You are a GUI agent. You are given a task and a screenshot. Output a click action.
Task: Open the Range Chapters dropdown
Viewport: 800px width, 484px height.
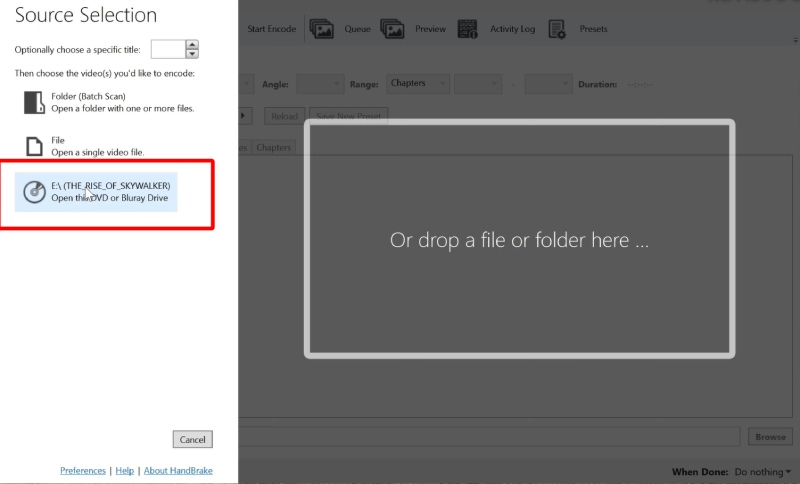click(418, 84)
